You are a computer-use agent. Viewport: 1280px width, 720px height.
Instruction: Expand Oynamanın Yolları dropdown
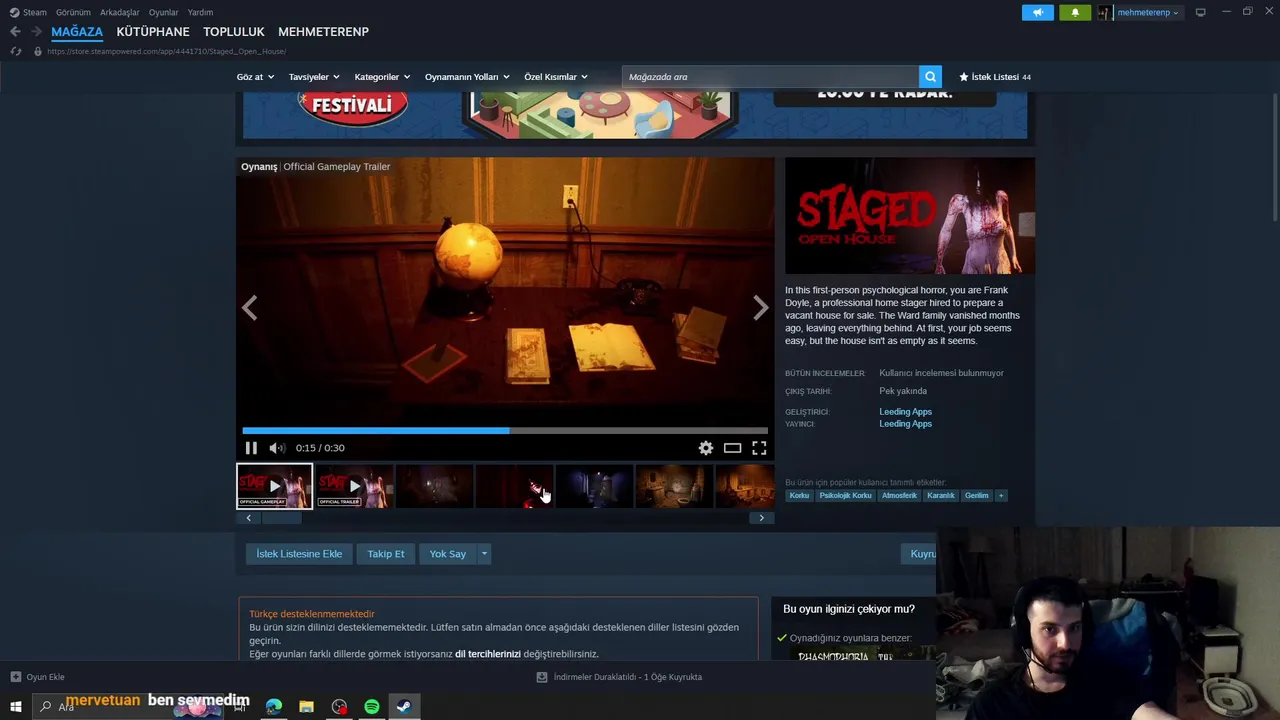pos(467,77)
